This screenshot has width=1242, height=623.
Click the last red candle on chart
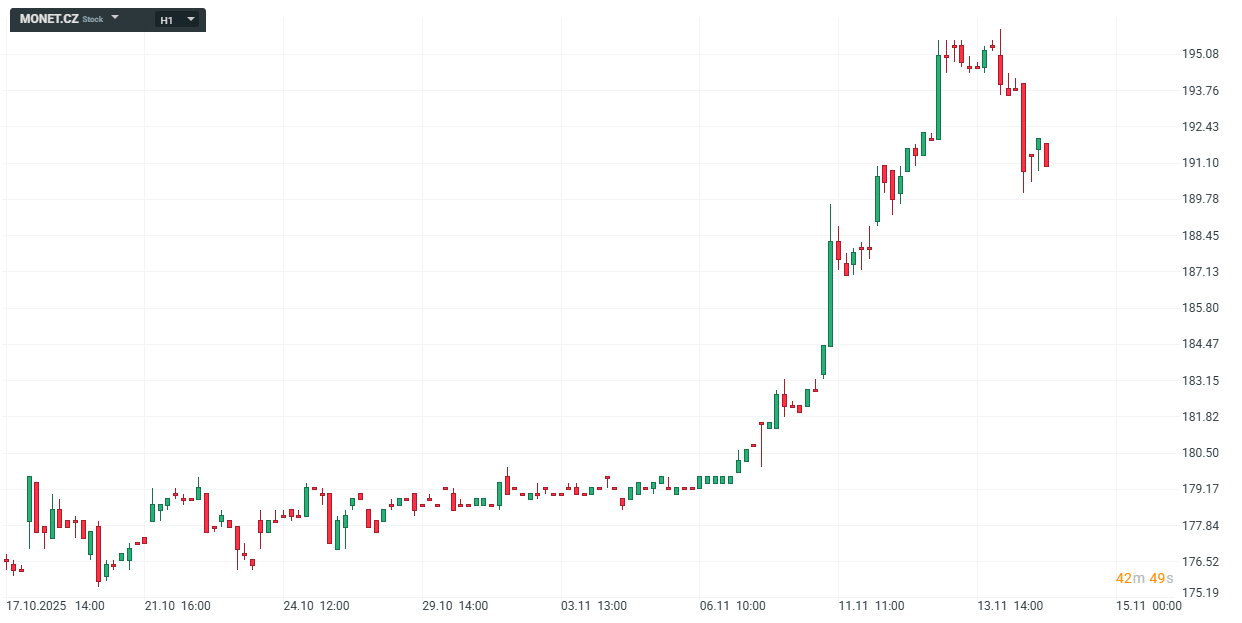pyautogui.click(x=1046, y=155)
